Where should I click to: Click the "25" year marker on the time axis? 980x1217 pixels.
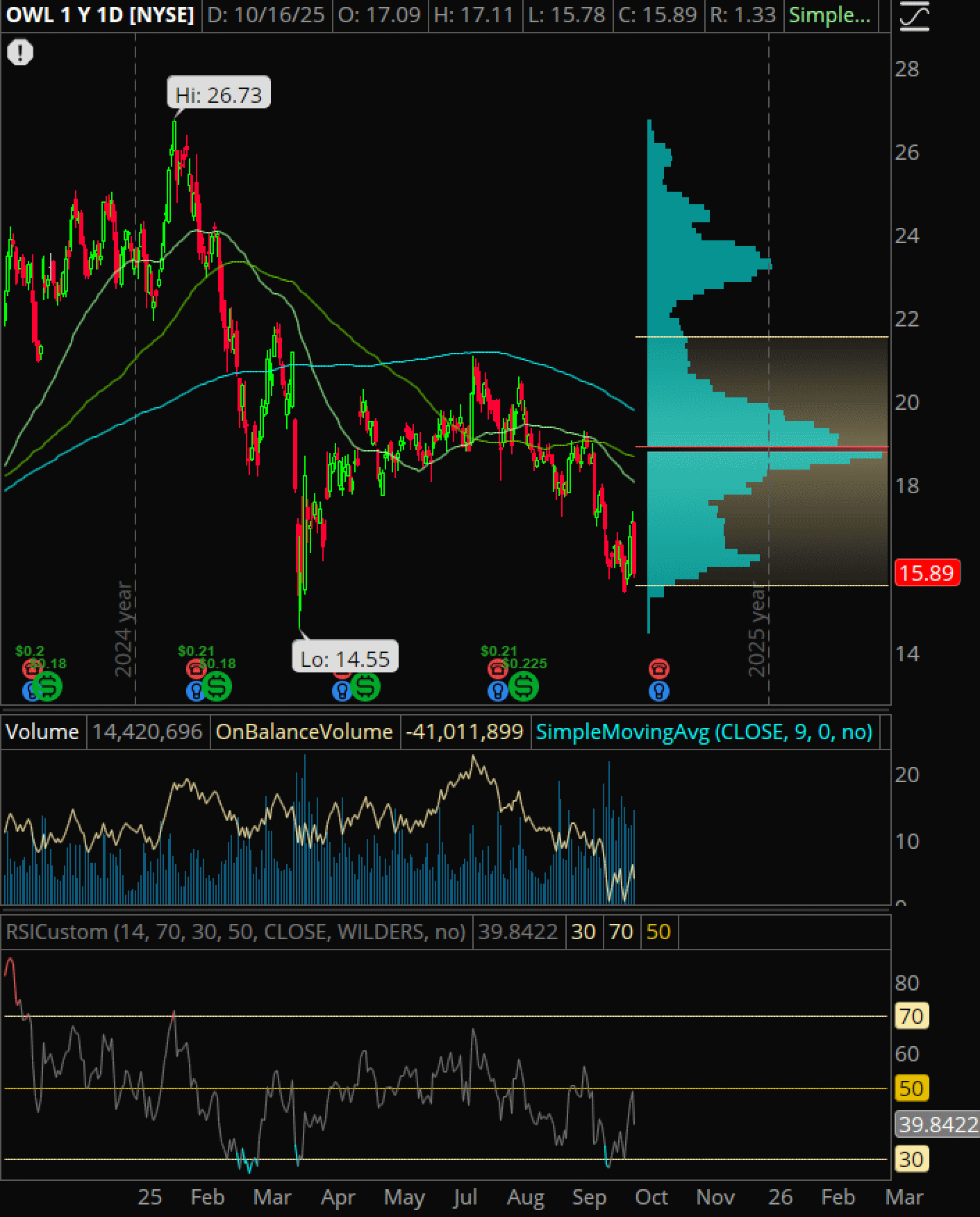150,1197
